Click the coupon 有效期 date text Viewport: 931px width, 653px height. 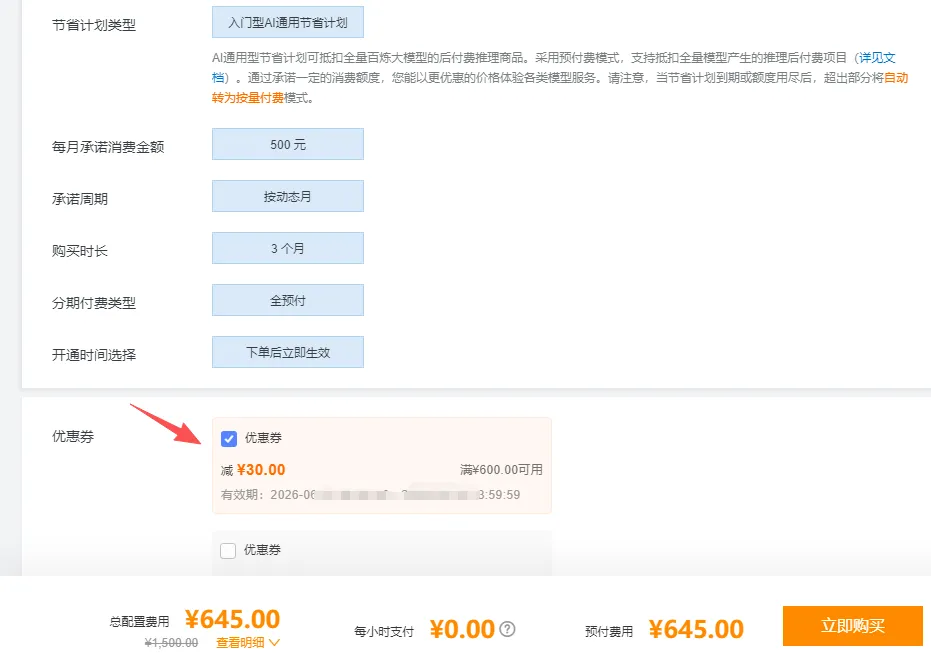(370, 494)
